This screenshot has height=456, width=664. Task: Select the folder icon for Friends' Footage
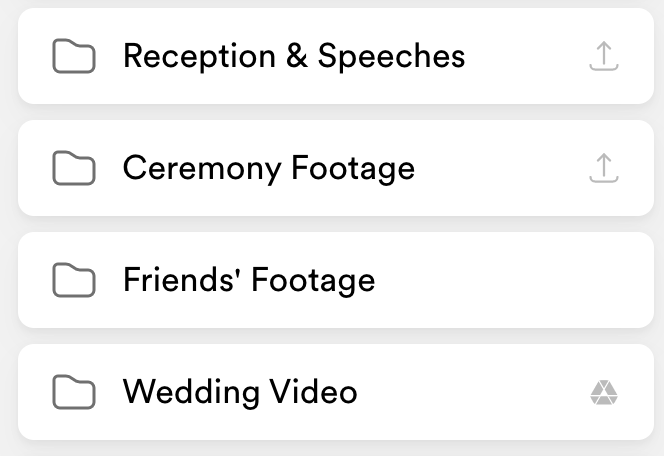click(73, 282)
